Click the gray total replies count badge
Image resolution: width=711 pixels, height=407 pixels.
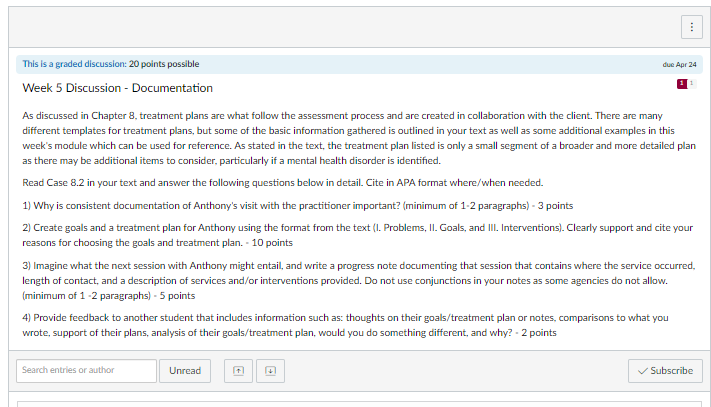point(692,83)
